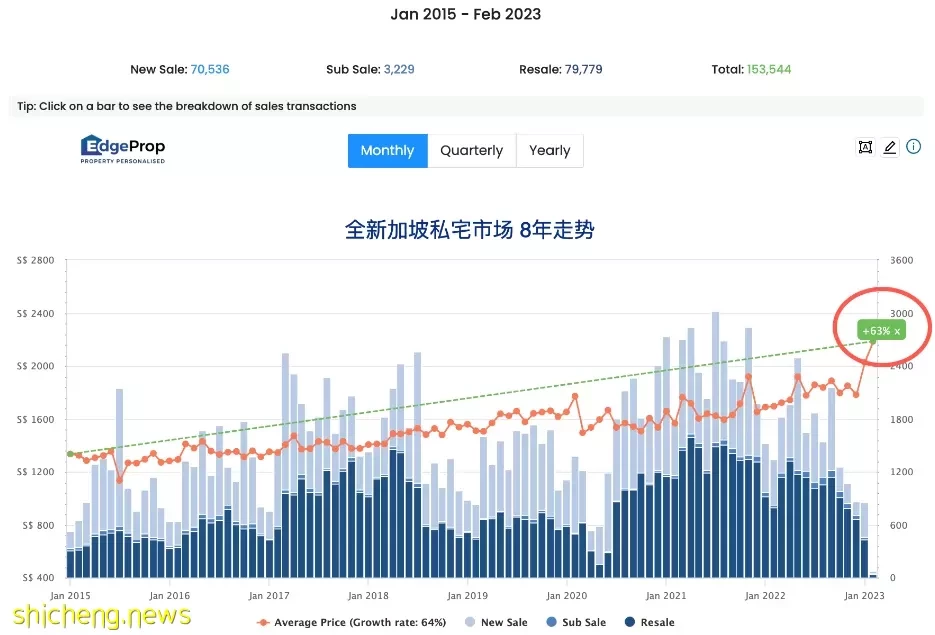
Task: Click the S$ 400 axis label
Action: [x=38, y=578]
